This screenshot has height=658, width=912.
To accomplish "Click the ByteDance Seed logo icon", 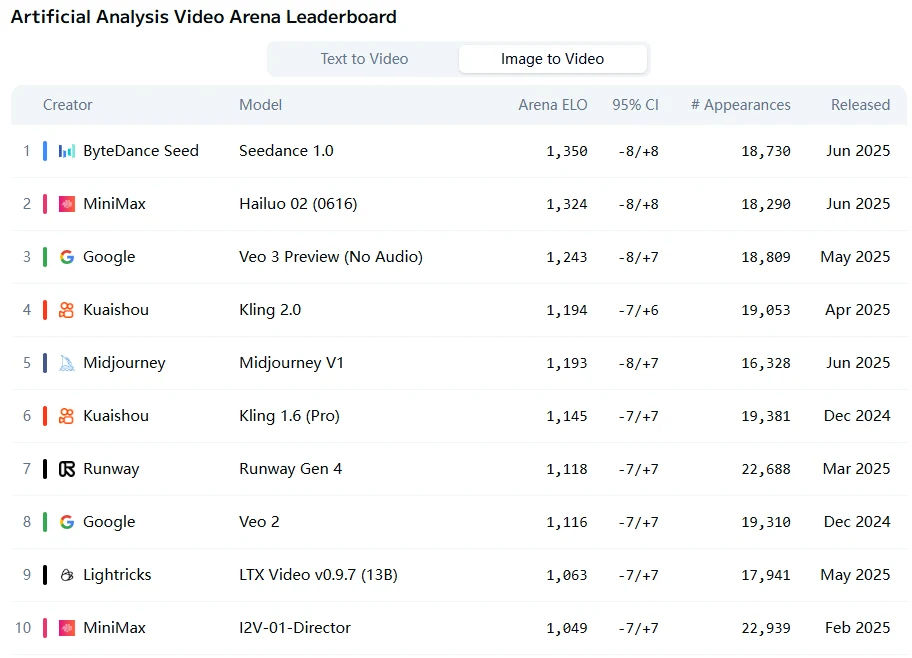I will (67, 151).
